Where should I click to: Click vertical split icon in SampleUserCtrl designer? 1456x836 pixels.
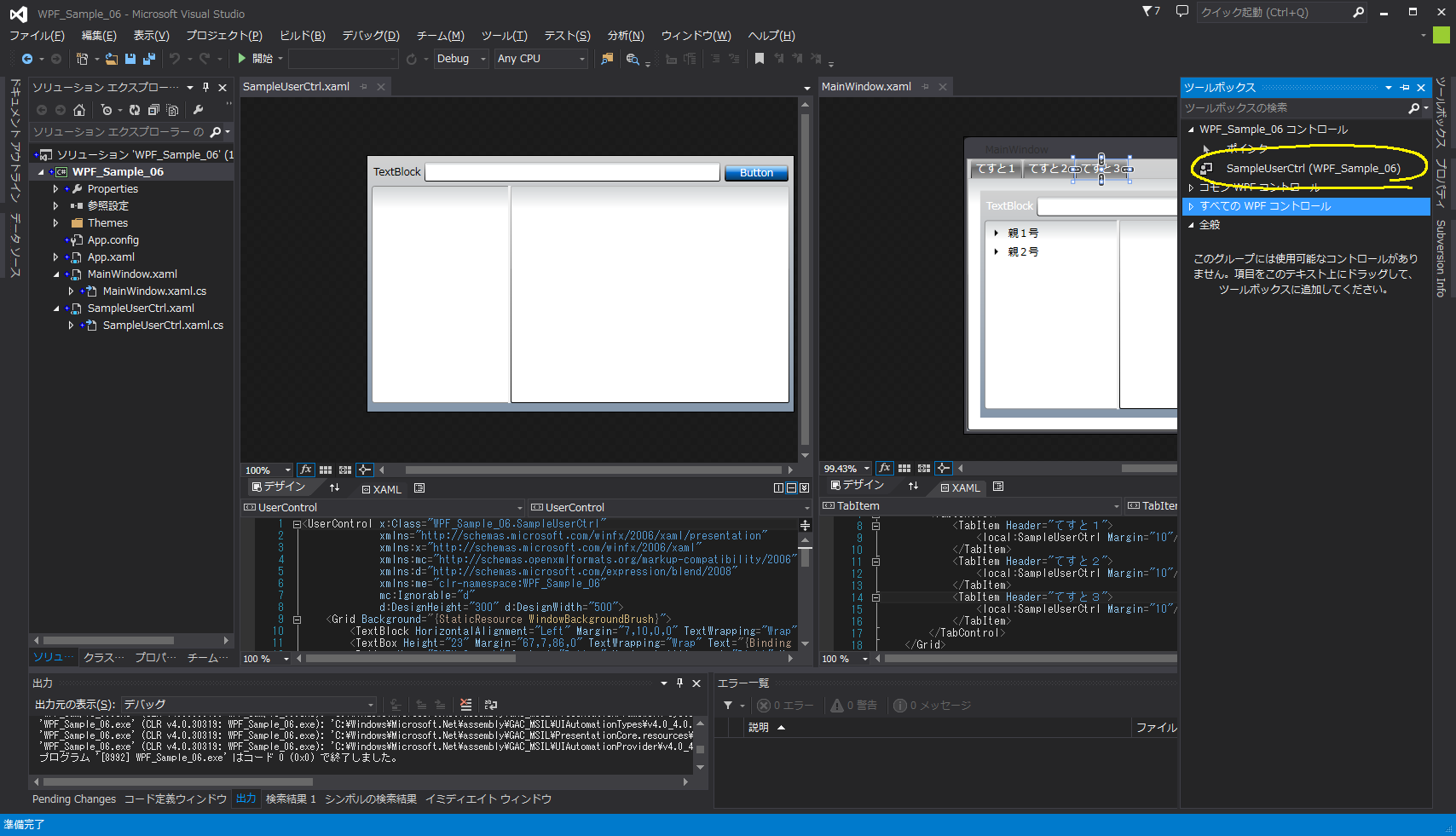coord(778,488)
